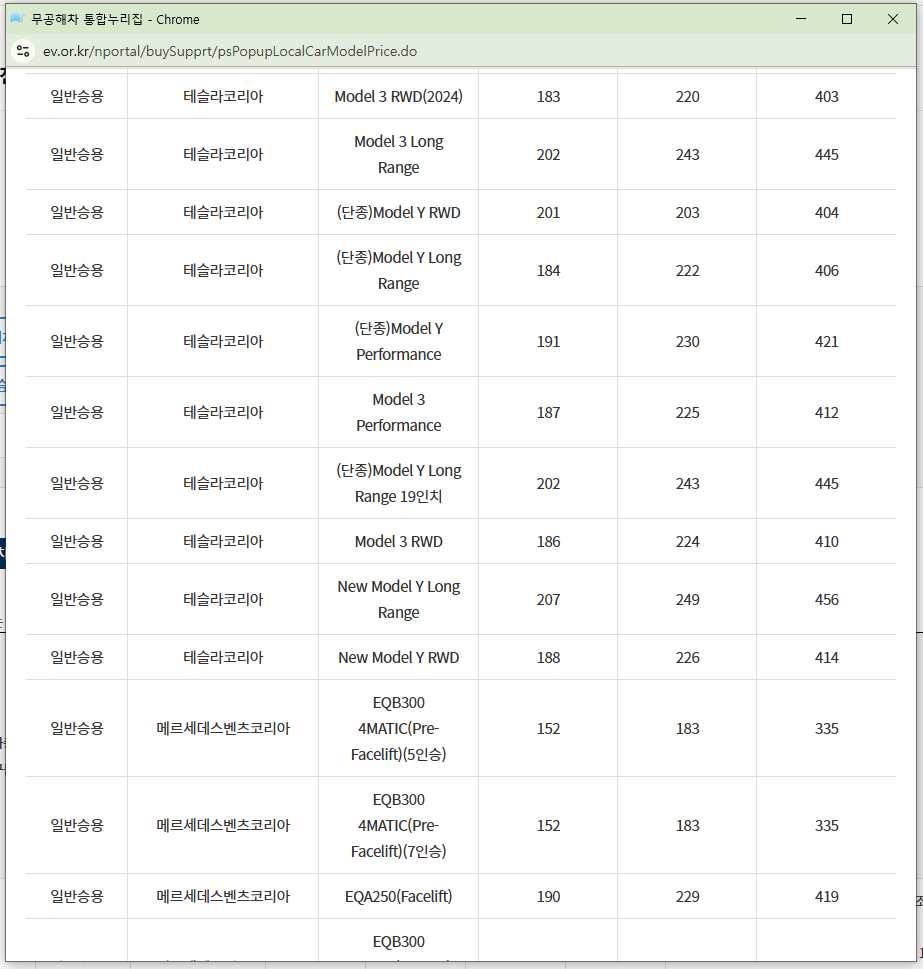Click 'New Model Y RWD' model cell
Image resolution: width=923 pixels, height=969 pixels.
[x=398, y=658]
